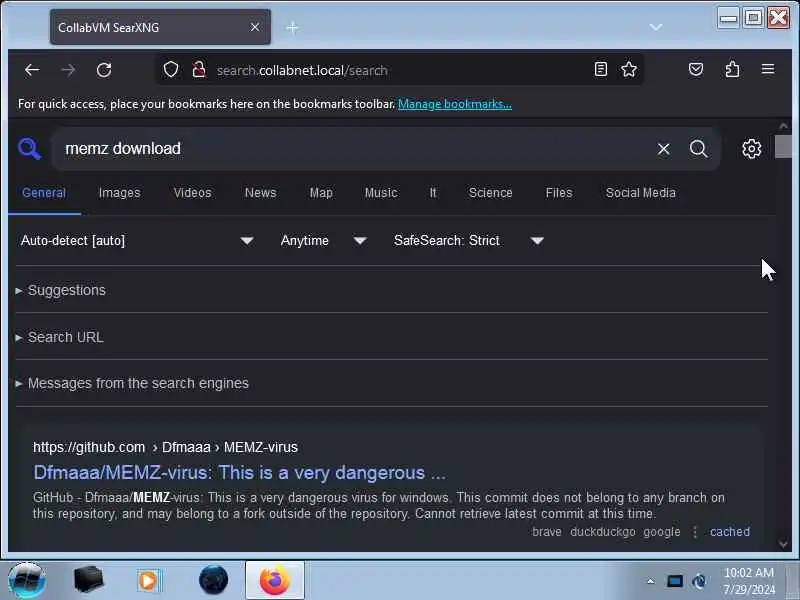
Task: Show hidden system tray icons
Action: 650,581
